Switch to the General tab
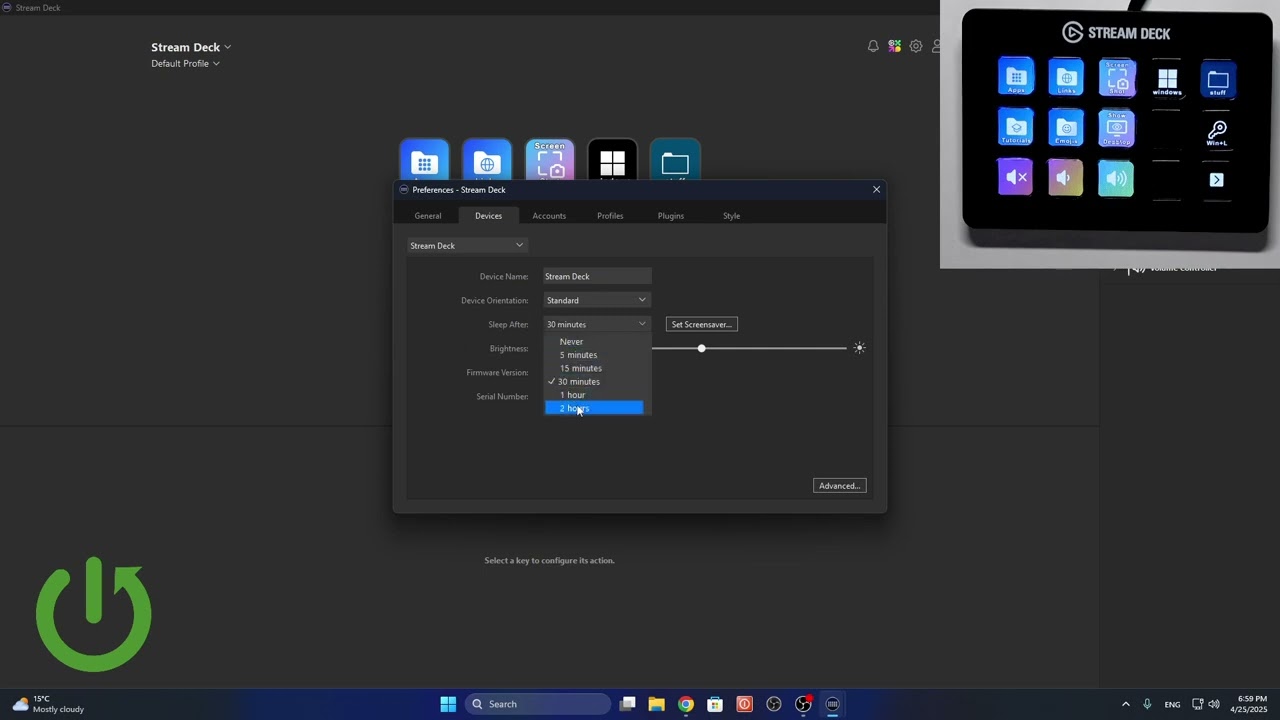 (428, 216)
